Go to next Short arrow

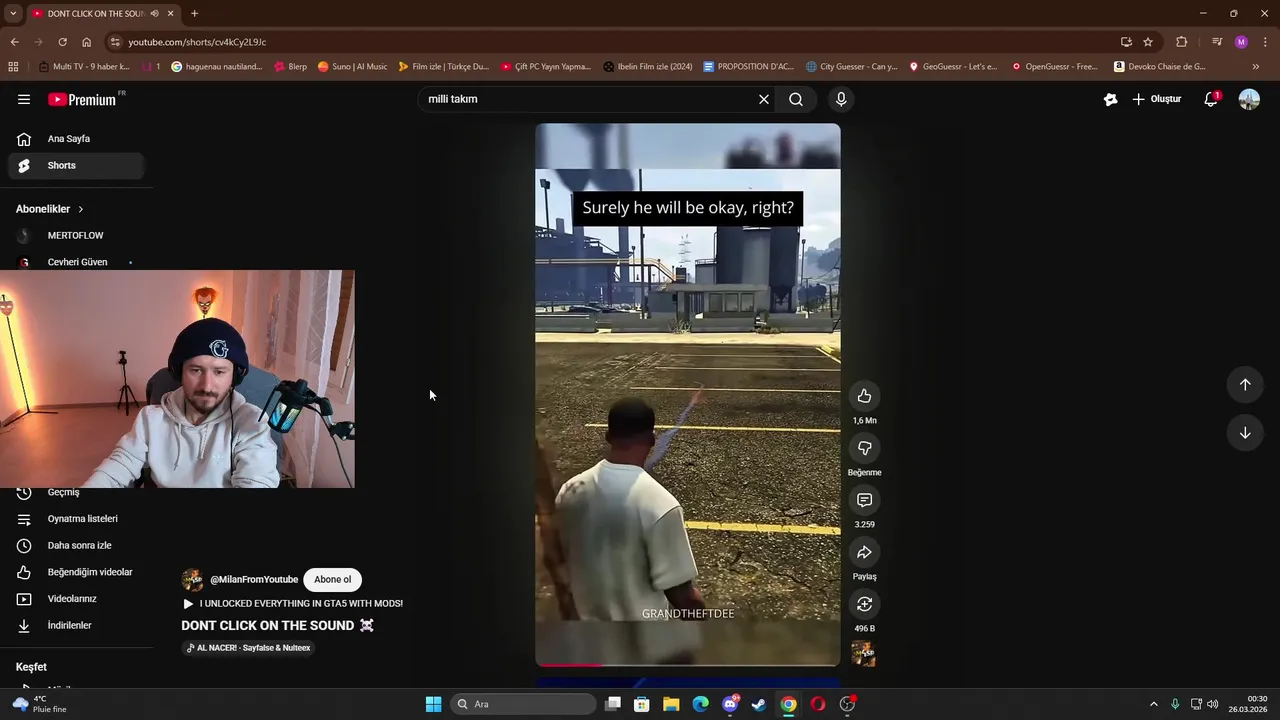pos(1245,433)
